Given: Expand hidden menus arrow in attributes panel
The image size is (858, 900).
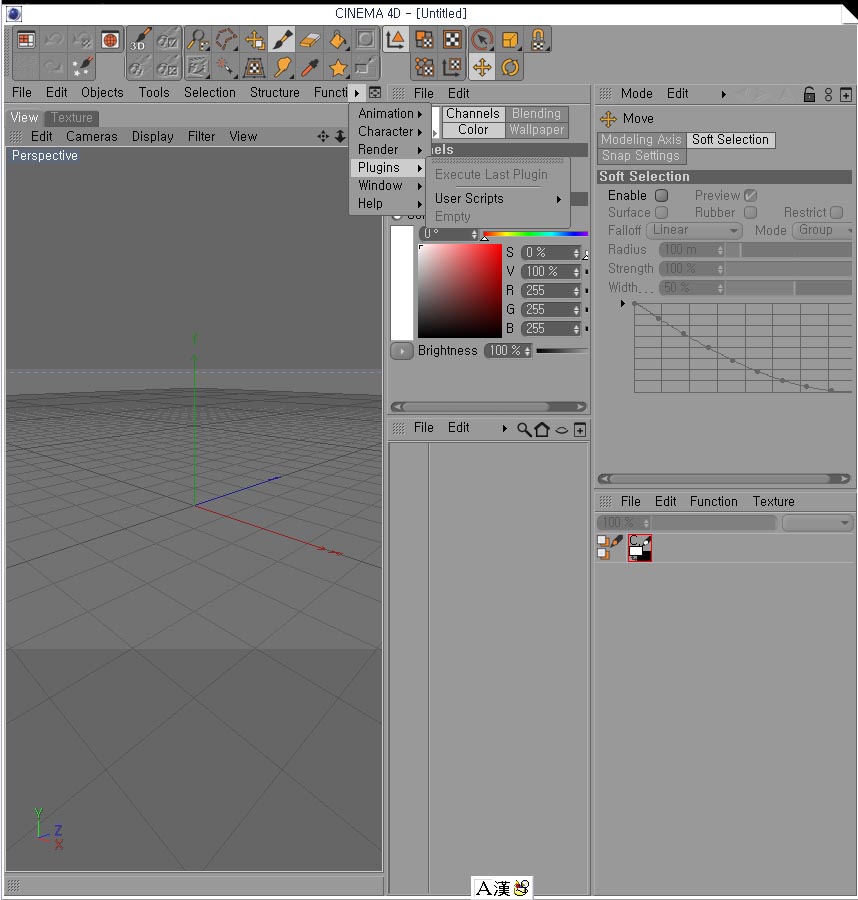Looking at the screenshot, I should pos(723,94).
